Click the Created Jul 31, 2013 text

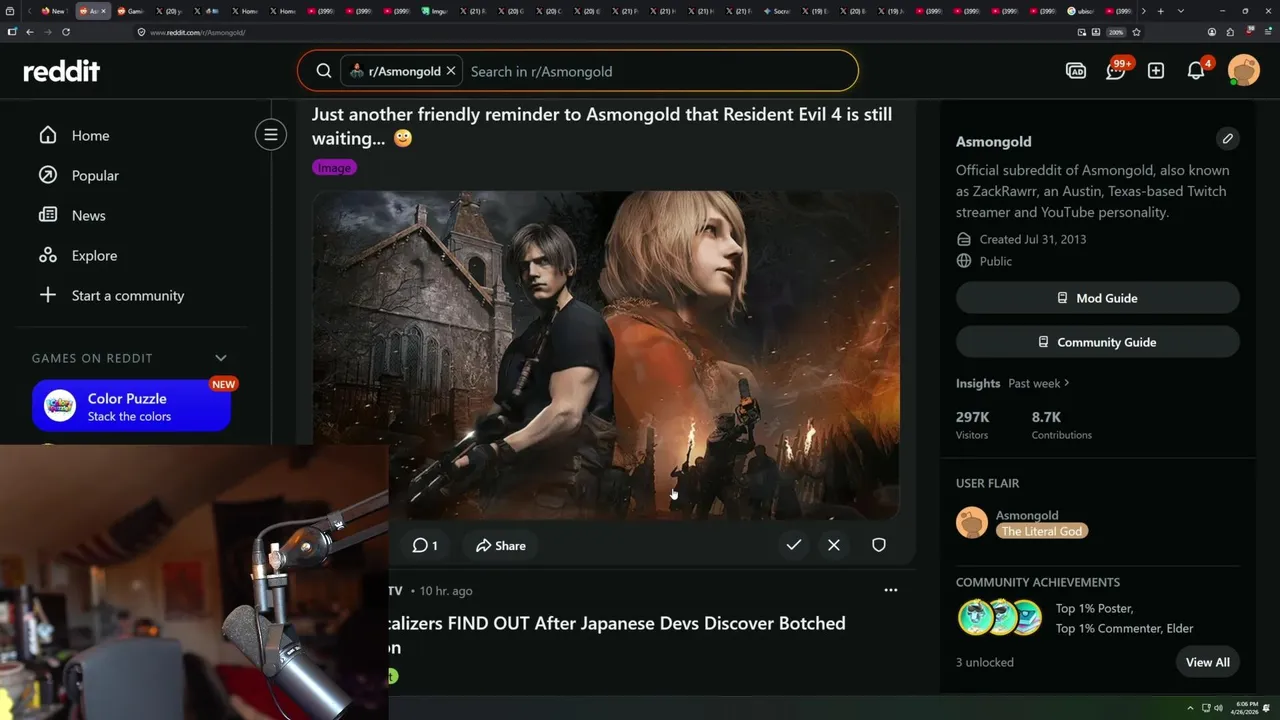pos(1033,239)
